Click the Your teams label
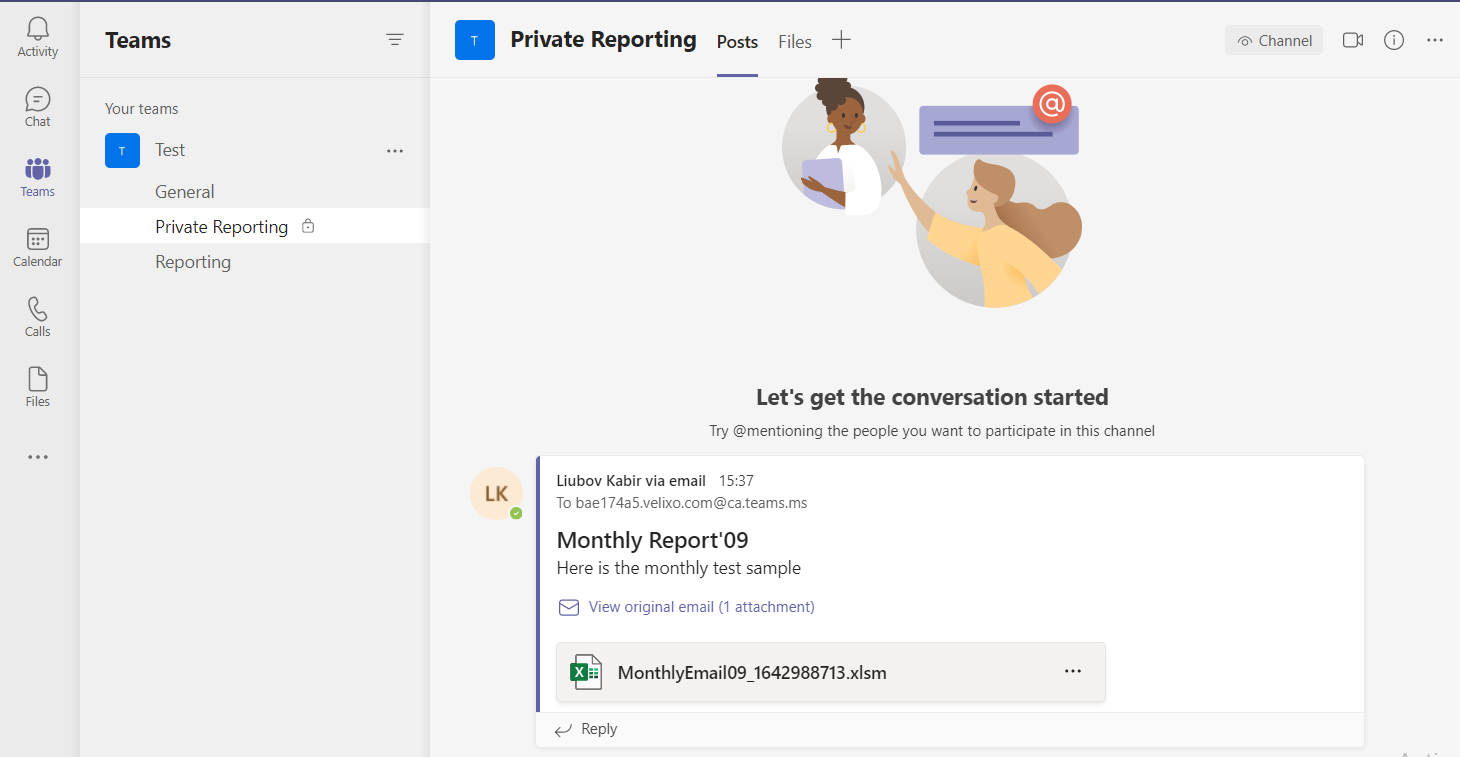 pyautogui.click(x=142, y=109)
